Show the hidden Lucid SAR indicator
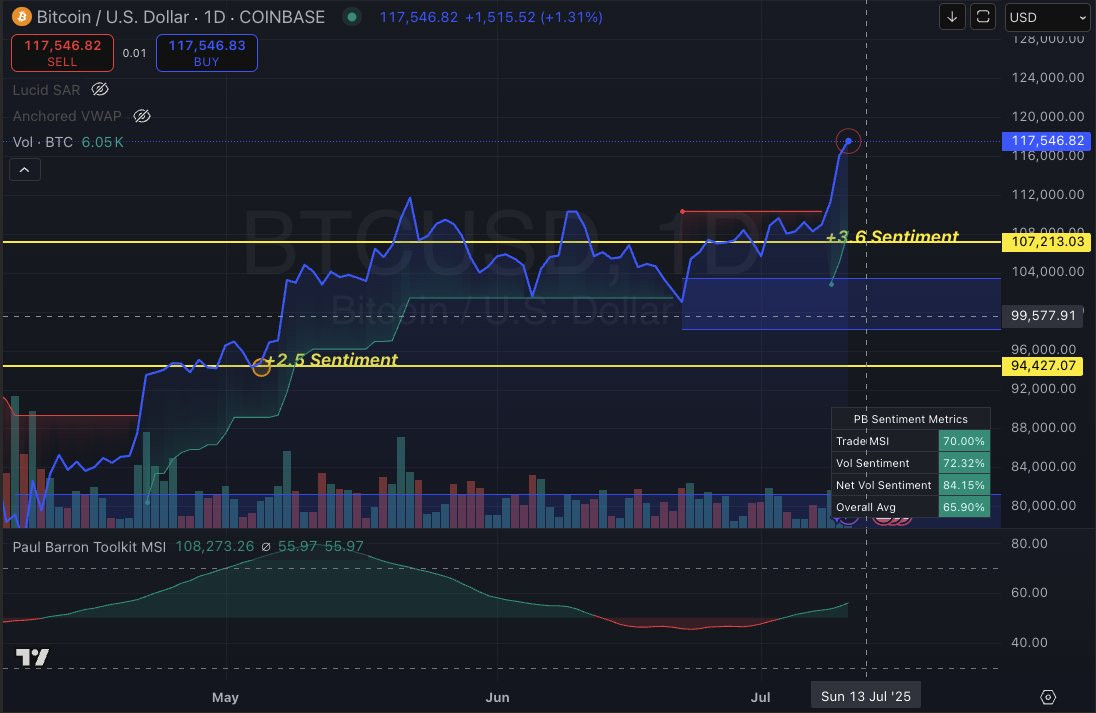Viewport: 1096px width, 713px height. pyautogui.click(x=100, y=89)
